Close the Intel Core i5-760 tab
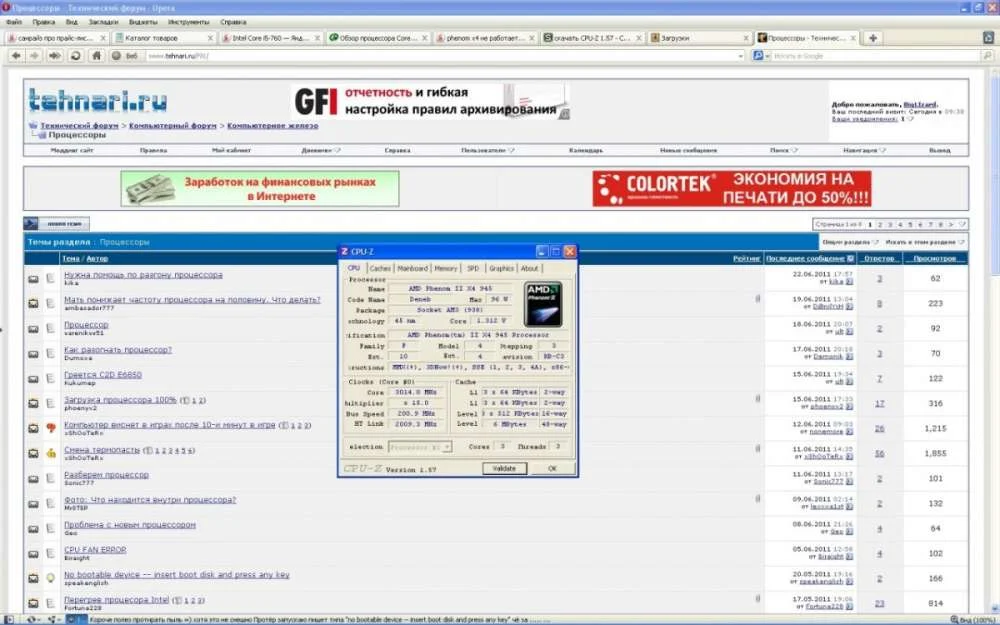This screenshot has width=1000, height=625. click(x=318, y=38)
